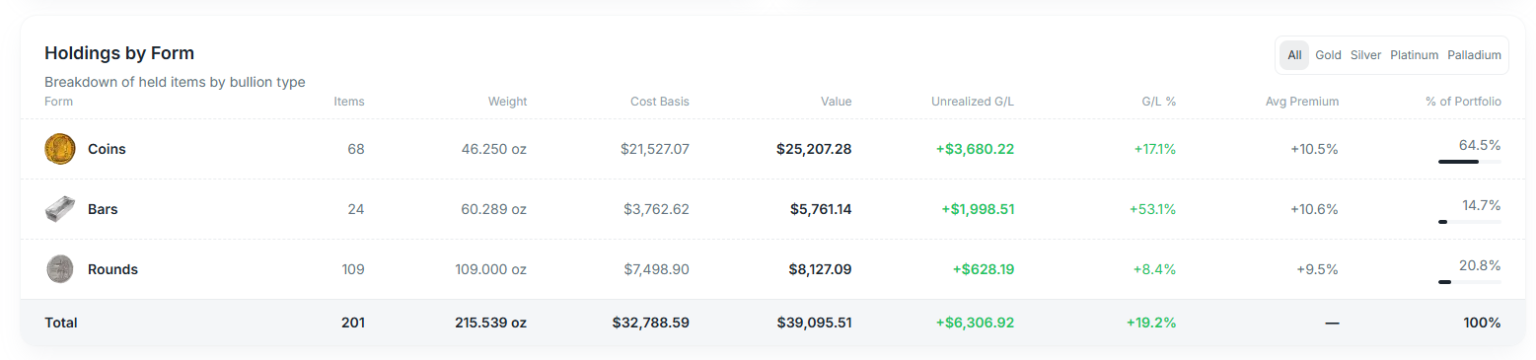The height and width of the screenshot is (360, 1536).
Task: Click the Total row label
Action: 61,323
